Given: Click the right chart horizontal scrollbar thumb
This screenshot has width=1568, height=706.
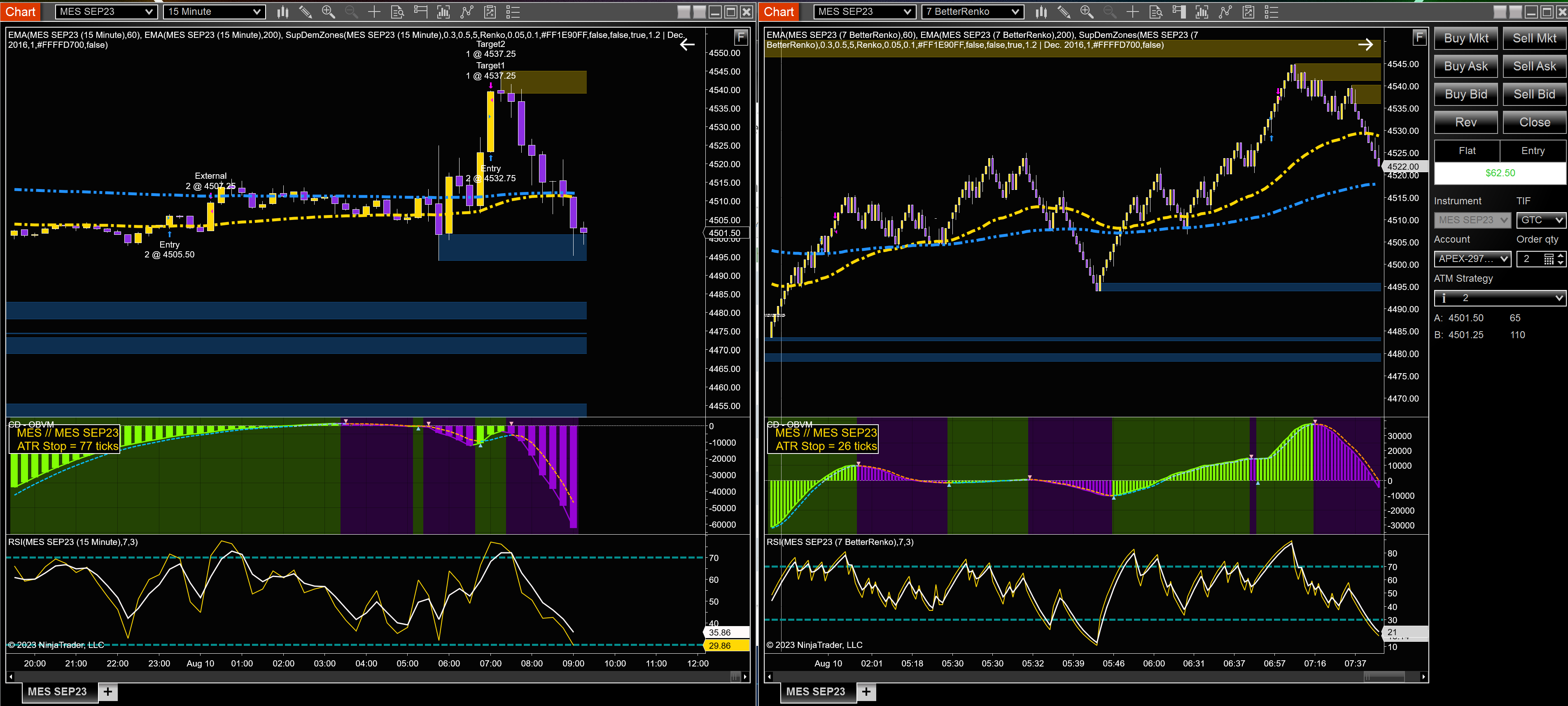Looking at the screenshot, I should [1384, 677].
